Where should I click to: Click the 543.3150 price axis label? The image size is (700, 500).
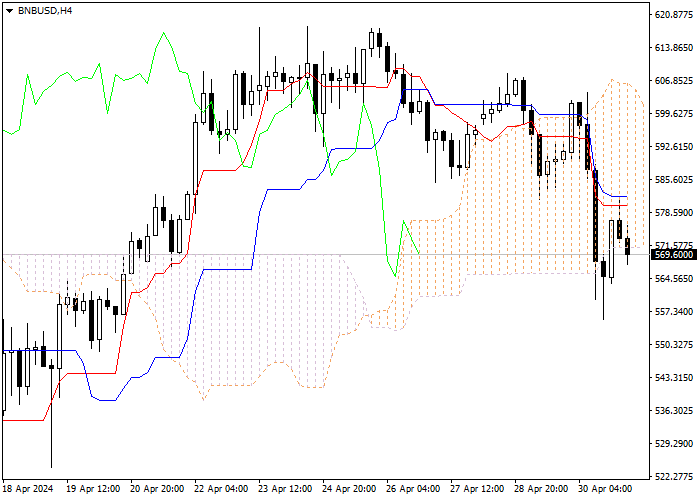[x=674, y=378]
